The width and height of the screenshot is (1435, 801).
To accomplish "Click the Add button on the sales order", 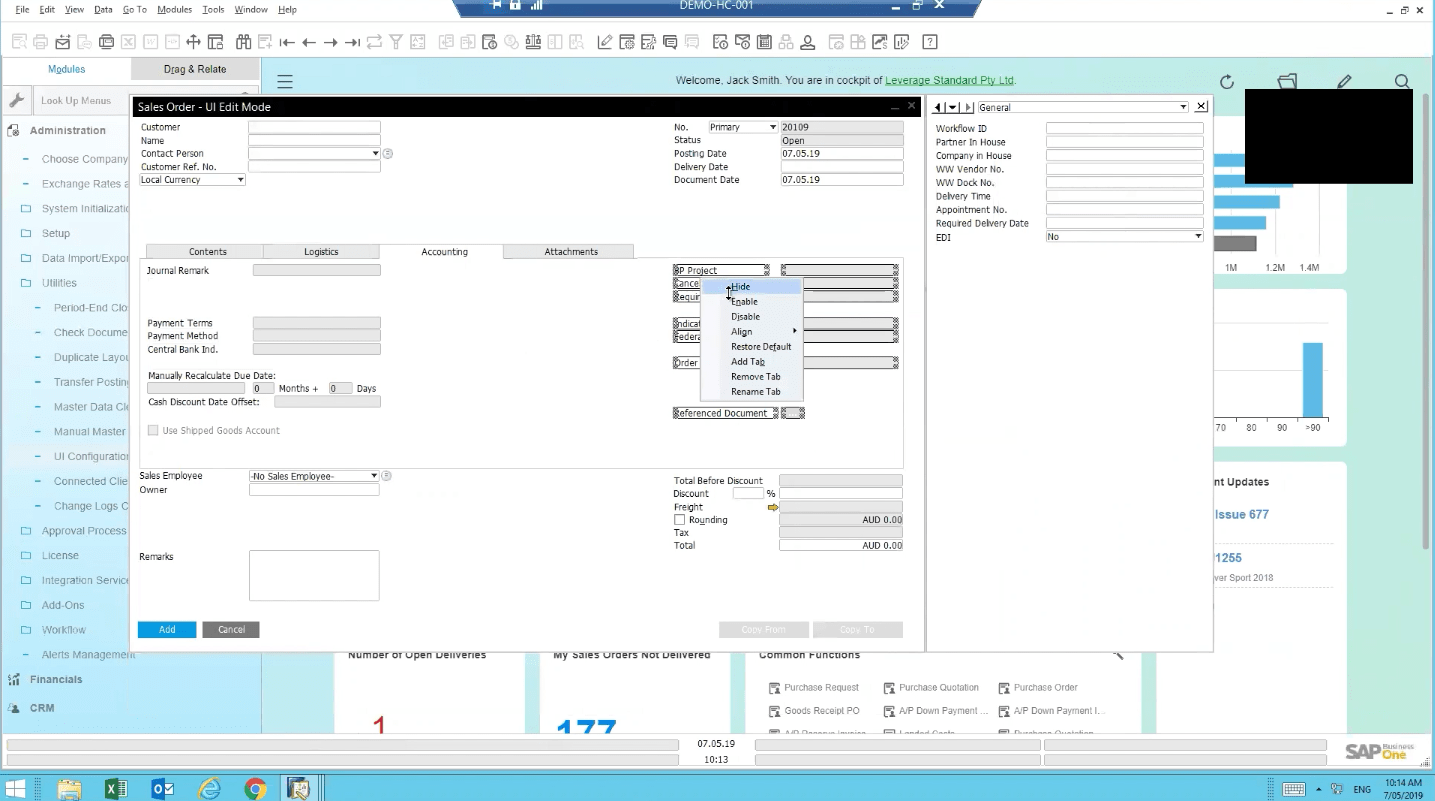I will pyautogui.click(x=166, y=629).
